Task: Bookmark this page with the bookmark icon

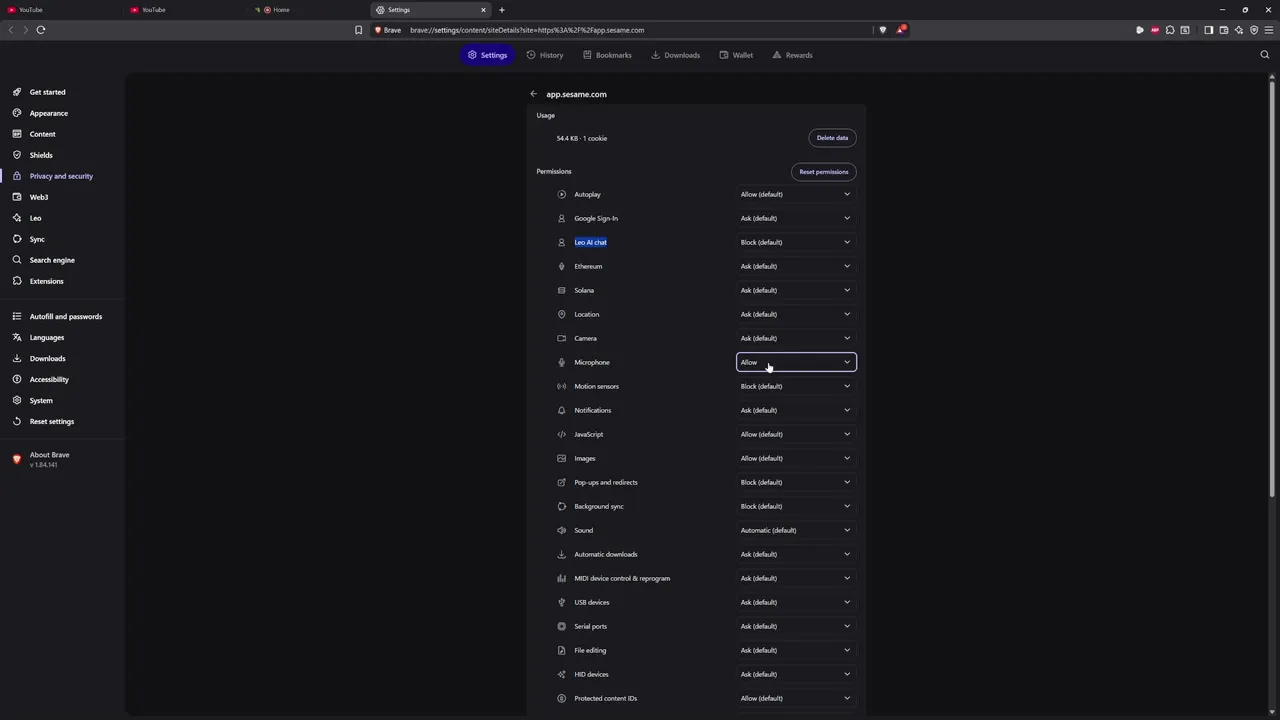Action: tap(358, 30)
